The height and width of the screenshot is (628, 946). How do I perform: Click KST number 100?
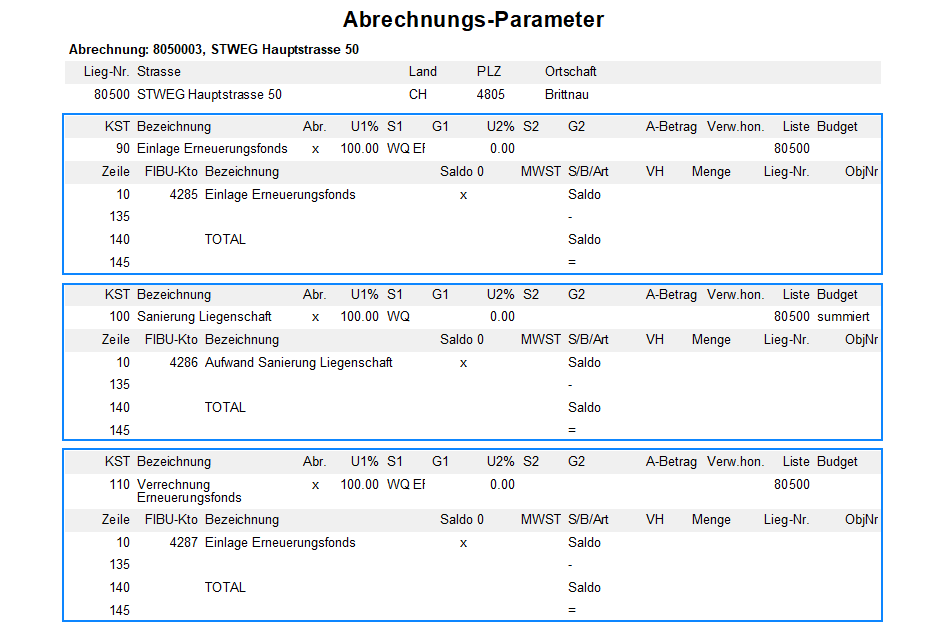(x=119, y=317)
